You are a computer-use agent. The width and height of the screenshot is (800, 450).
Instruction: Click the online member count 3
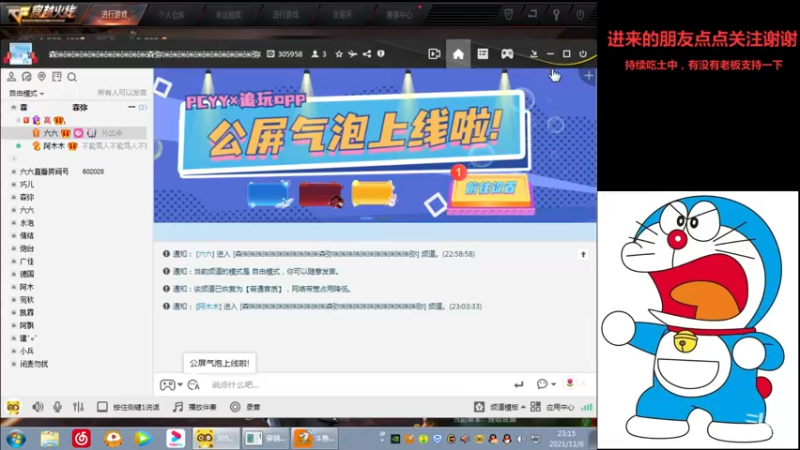point(319,54)
